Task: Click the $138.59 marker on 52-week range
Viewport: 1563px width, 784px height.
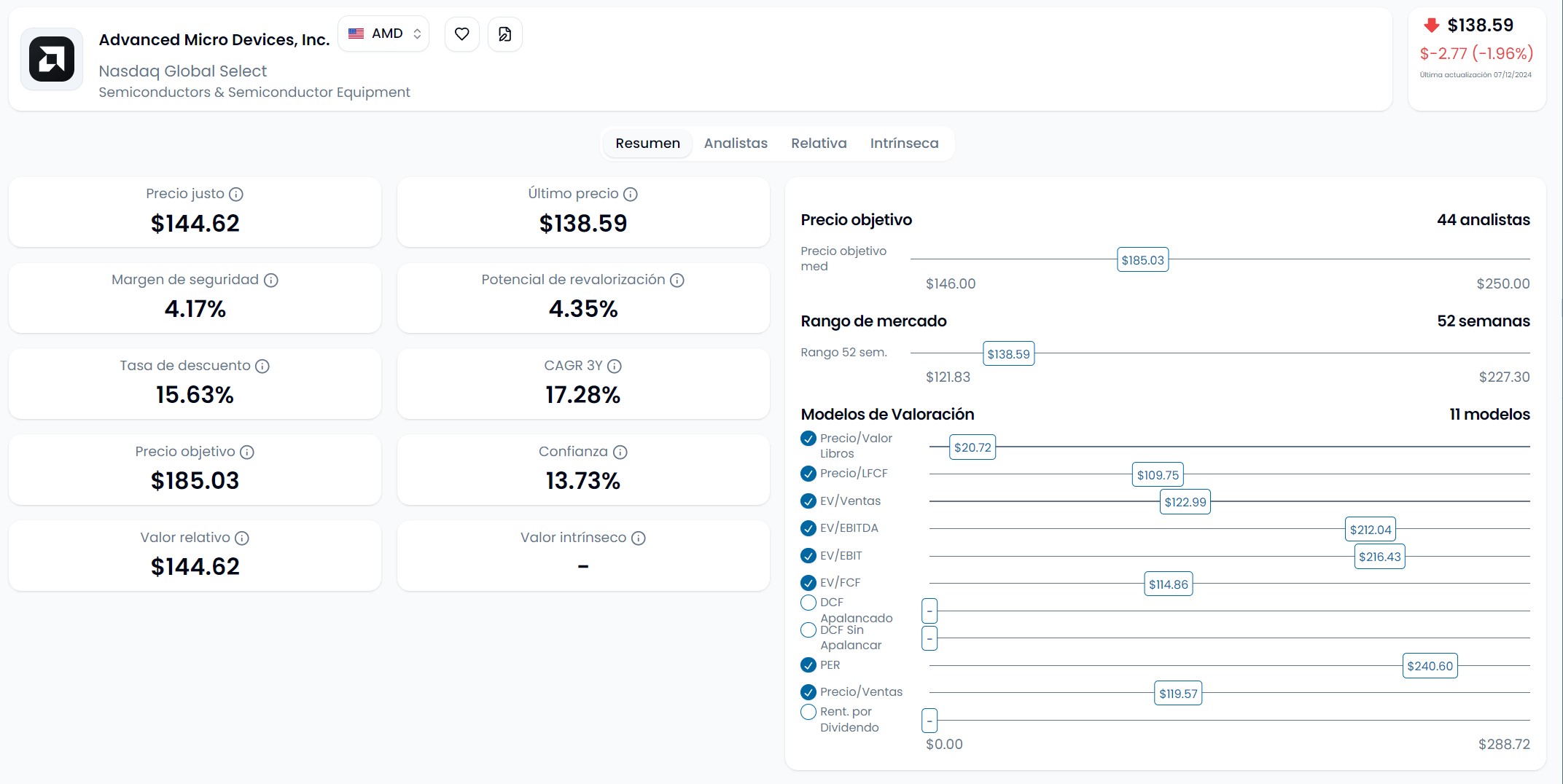Action: pyautogui.click(x=1008, y=354)
